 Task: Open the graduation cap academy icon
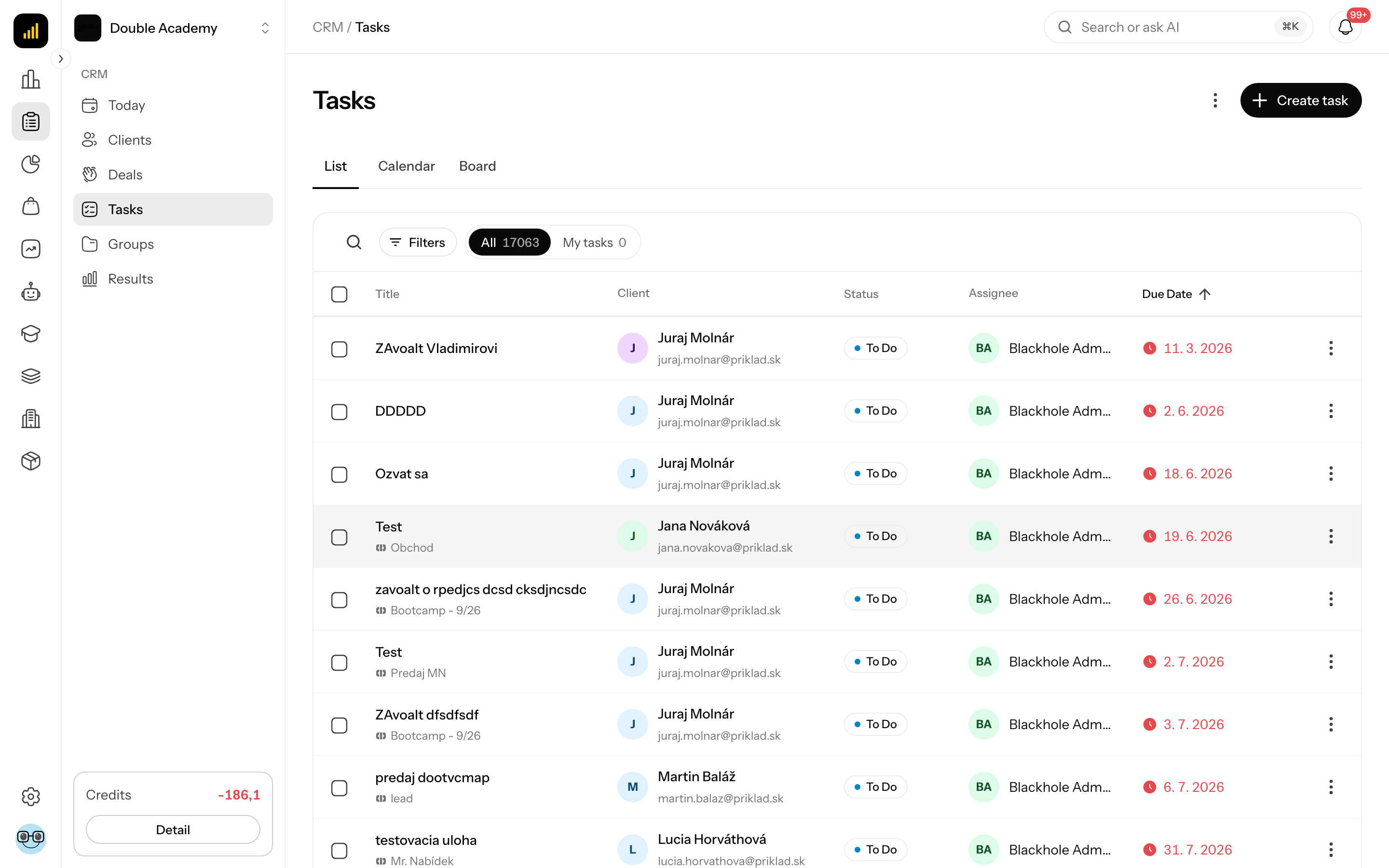click(x=30, y=334)
